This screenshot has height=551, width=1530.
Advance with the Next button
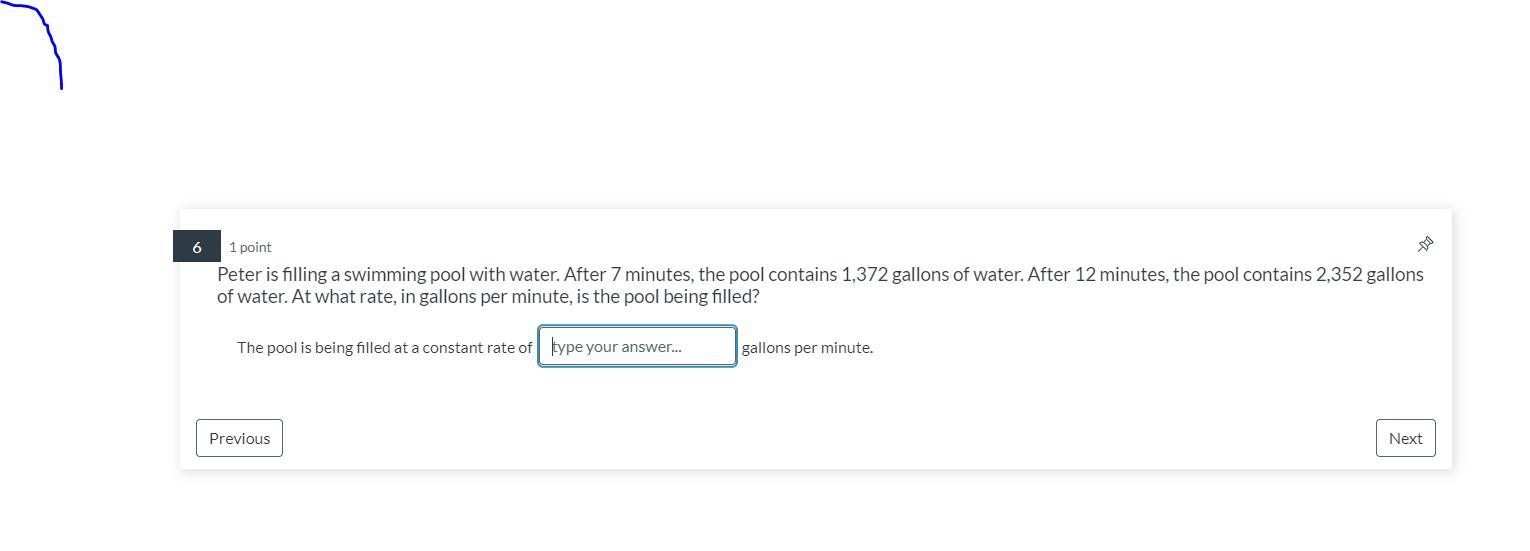pos(1405,438)
